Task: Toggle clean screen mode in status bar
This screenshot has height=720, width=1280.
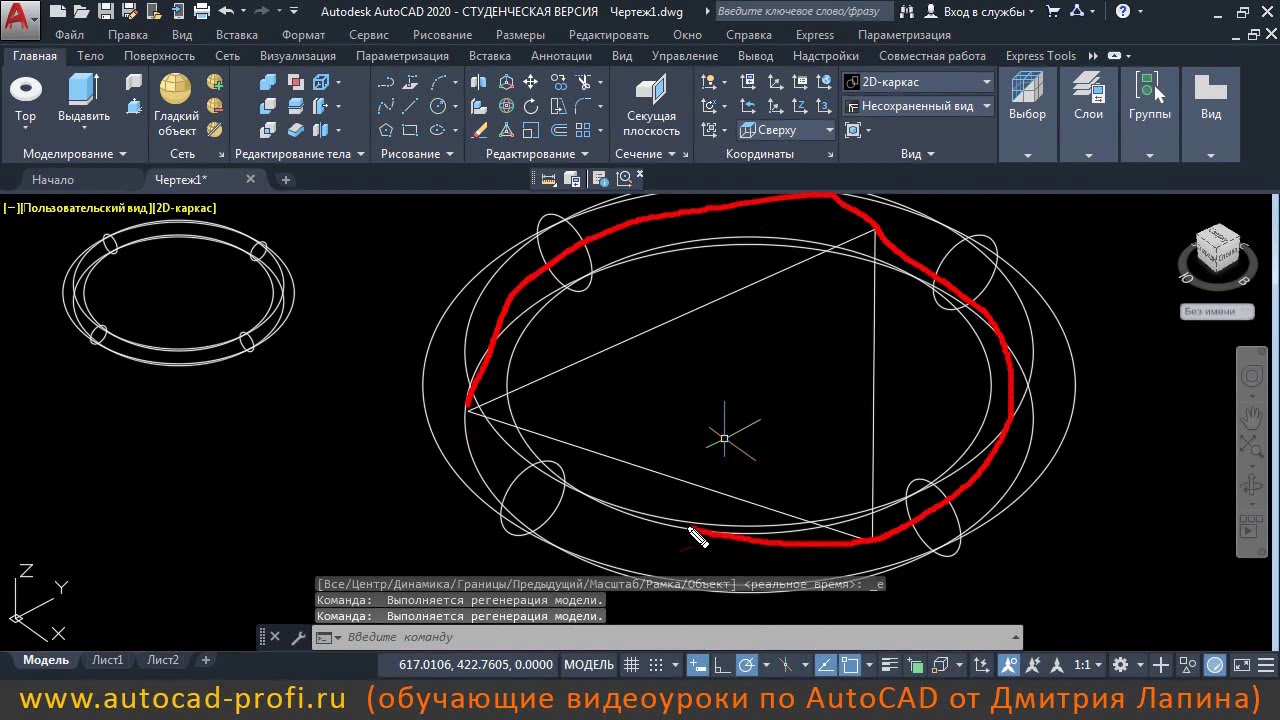Action: (x=1241, y=665)
